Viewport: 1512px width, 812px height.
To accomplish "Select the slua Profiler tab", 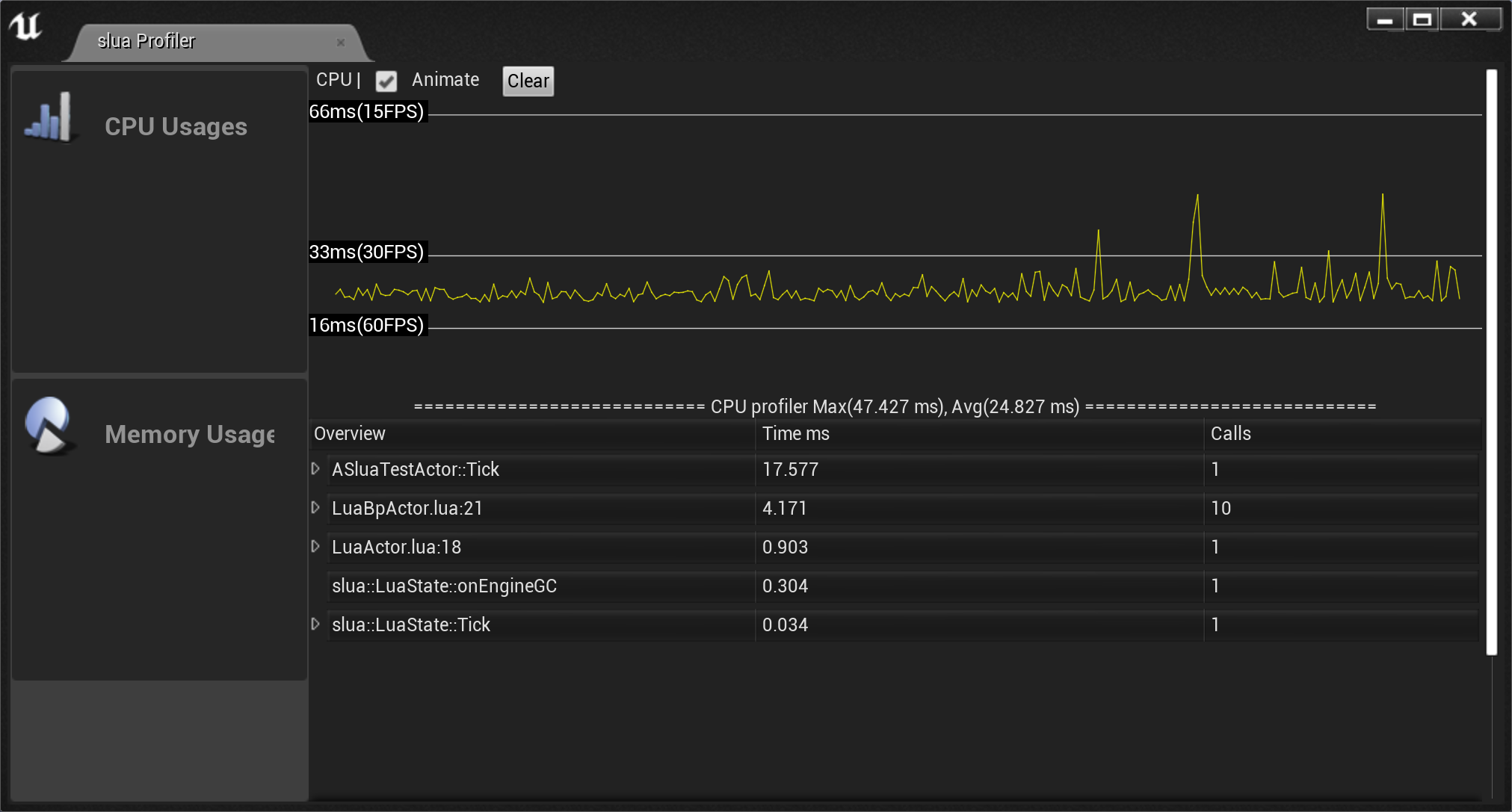I will tap(146, 41).
